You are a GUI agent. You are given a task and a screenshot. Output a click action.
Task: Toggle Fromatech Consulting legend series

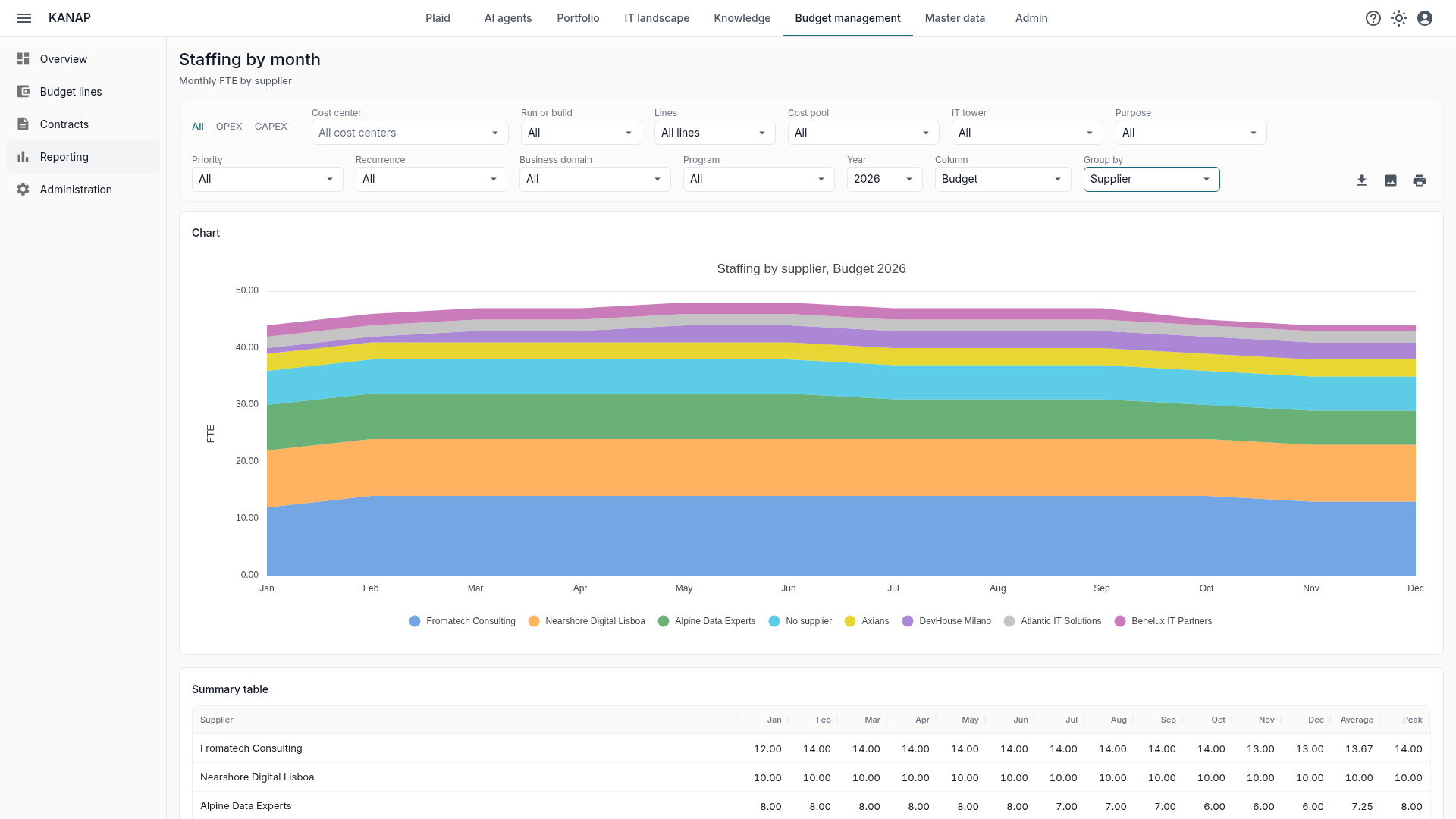(463, 621)
